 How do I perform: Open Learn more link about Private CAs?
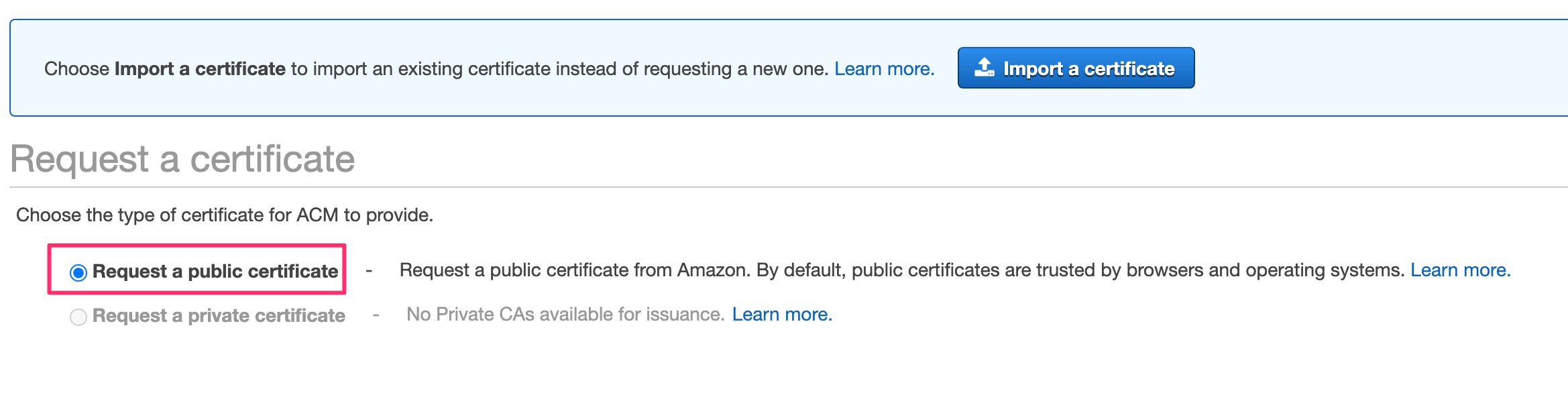(782, 315)
